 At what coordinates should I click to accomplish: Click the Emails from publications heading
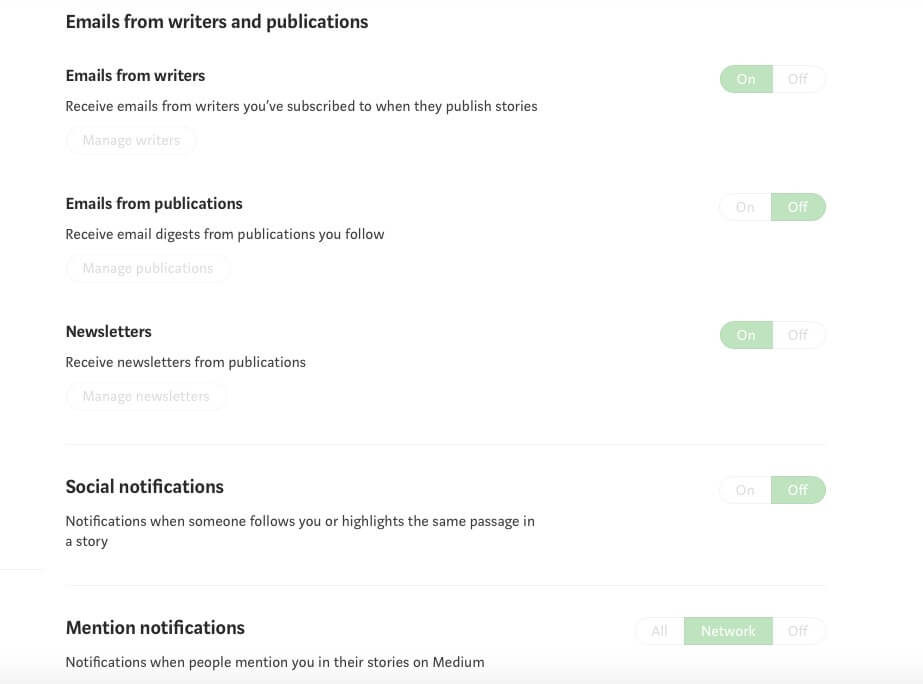click(154, 203)
